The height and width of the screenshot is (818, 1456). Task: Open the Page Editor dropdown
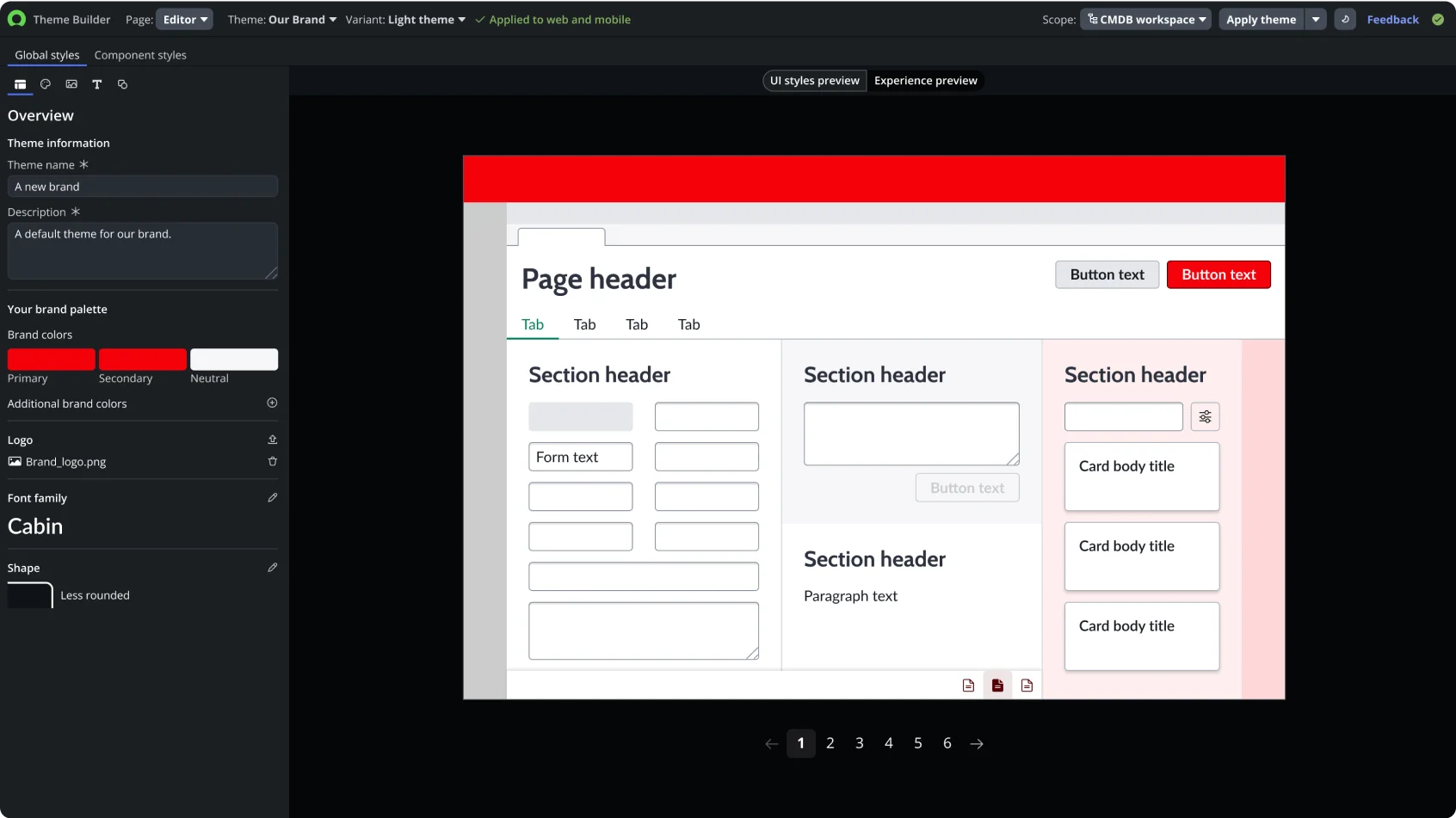184,19
